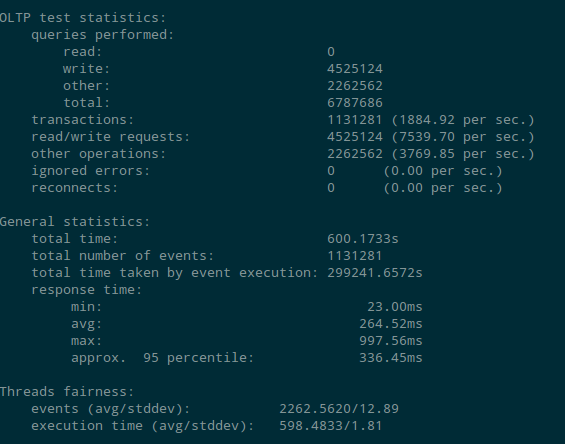Click the execution time value 598.4833/1.81
Image resolution: width=565 pixels, height=444 pixels.
[x=331, y=426]
